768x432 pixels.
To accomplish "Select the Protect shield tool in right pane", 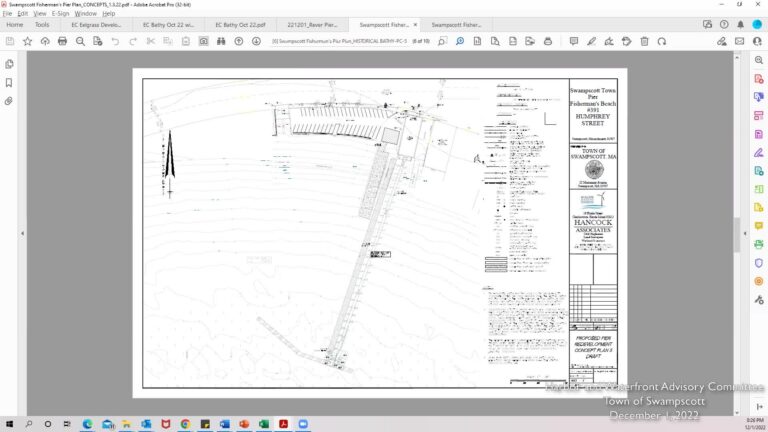I will point(759,262).
